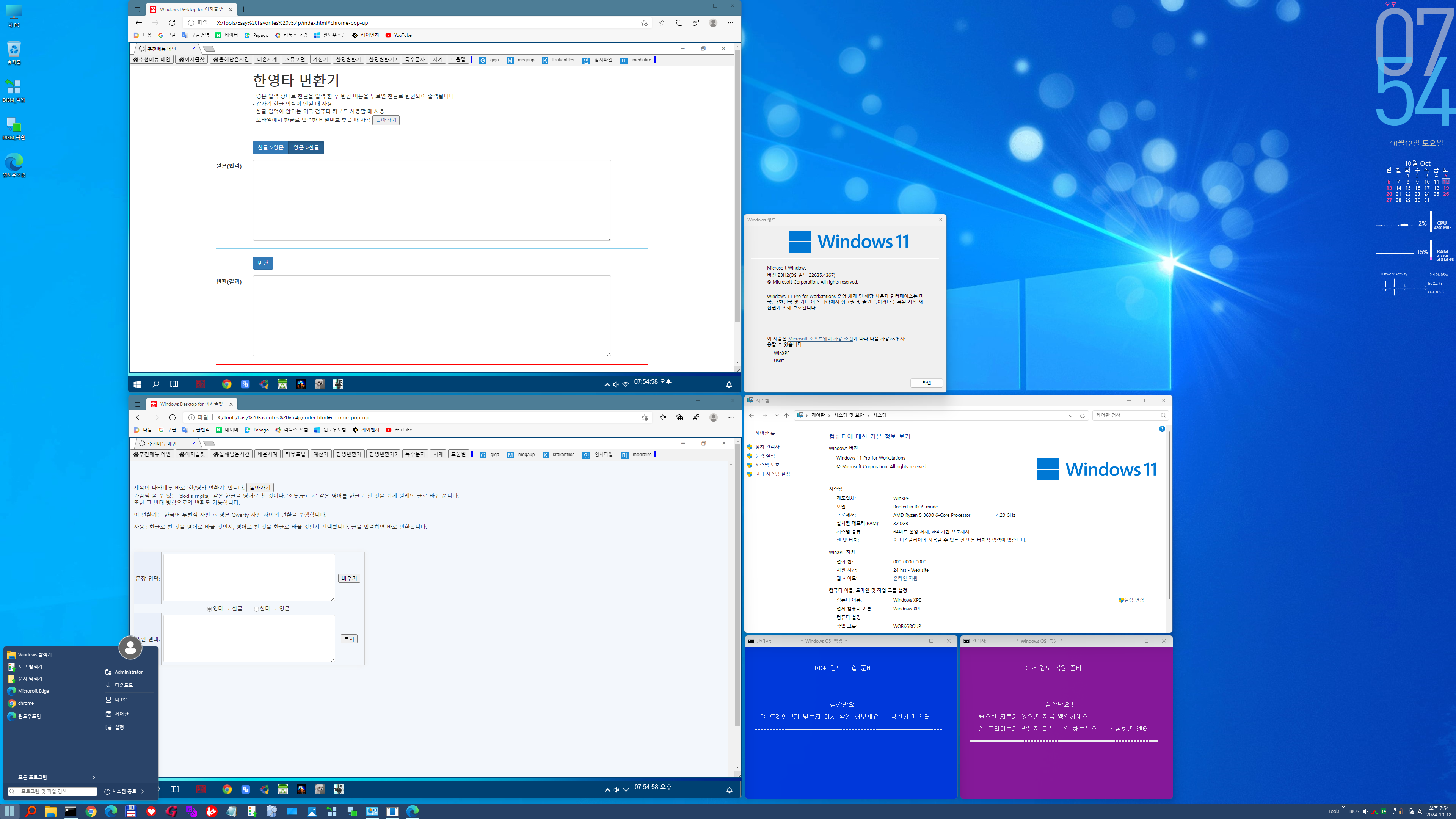Click the profile avatar in upper browser toolbar
This screenshot has height=819, width=1456.
tap(713, 23)
